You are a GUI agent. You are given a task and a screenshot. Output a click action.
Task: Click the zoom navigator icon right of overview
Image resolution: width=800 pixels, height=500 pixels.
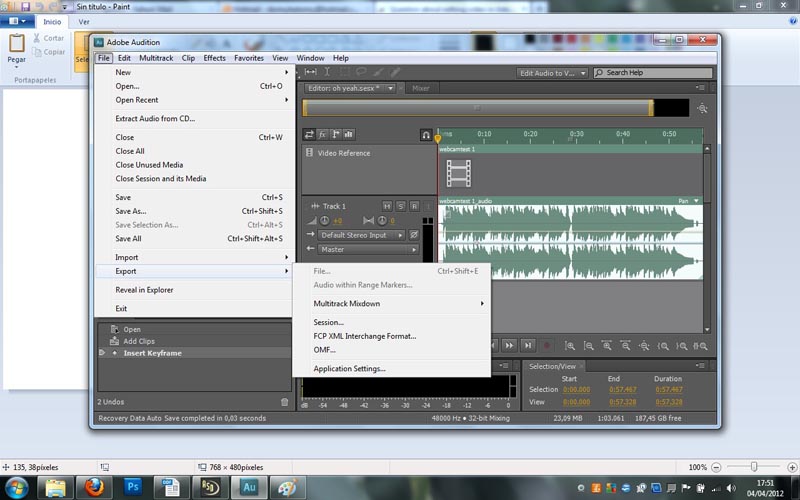pyautogui.click(x=703, y=109)
